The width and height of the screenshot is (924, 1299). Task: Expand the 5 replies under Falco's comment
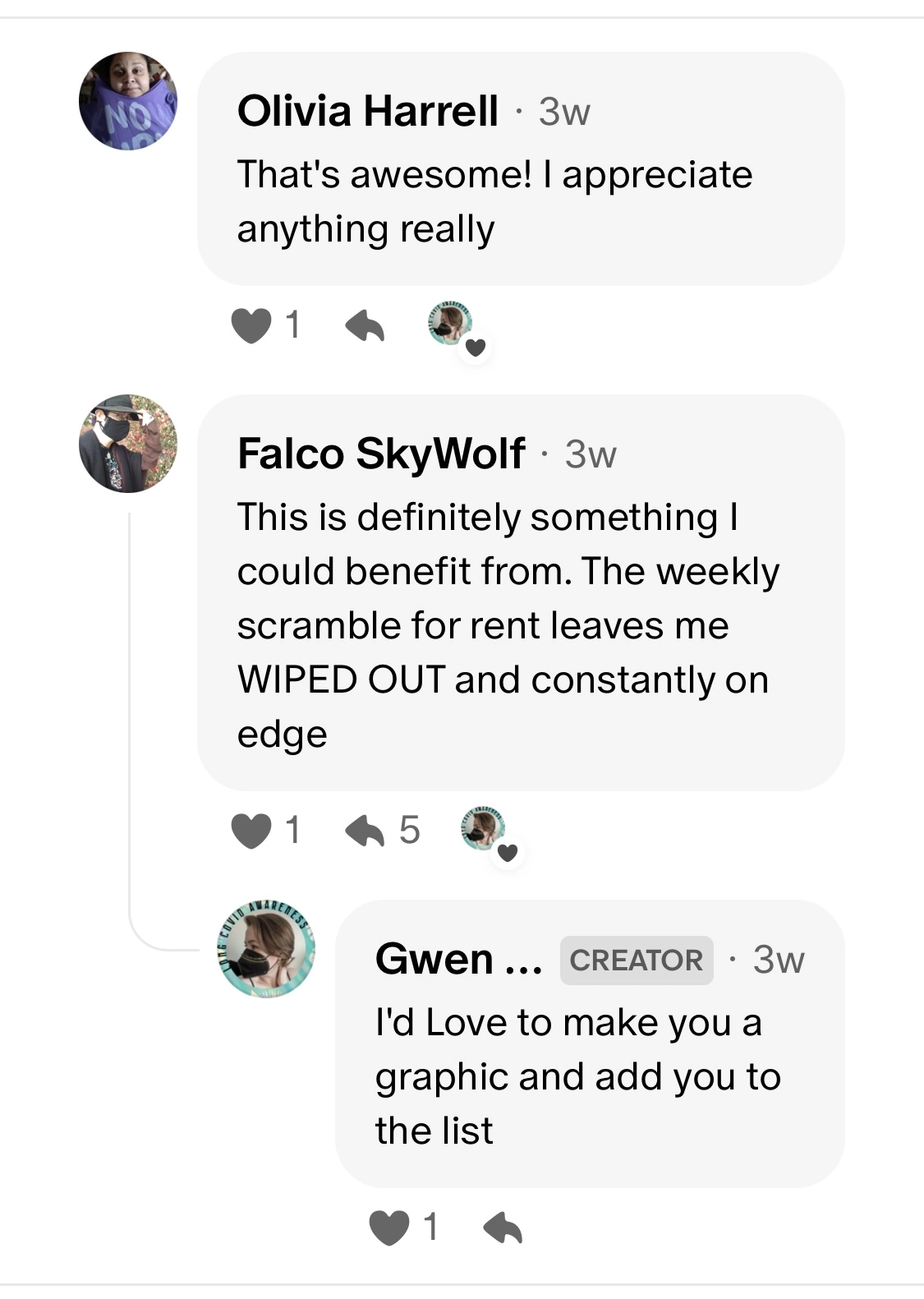[x=383, y=831]
